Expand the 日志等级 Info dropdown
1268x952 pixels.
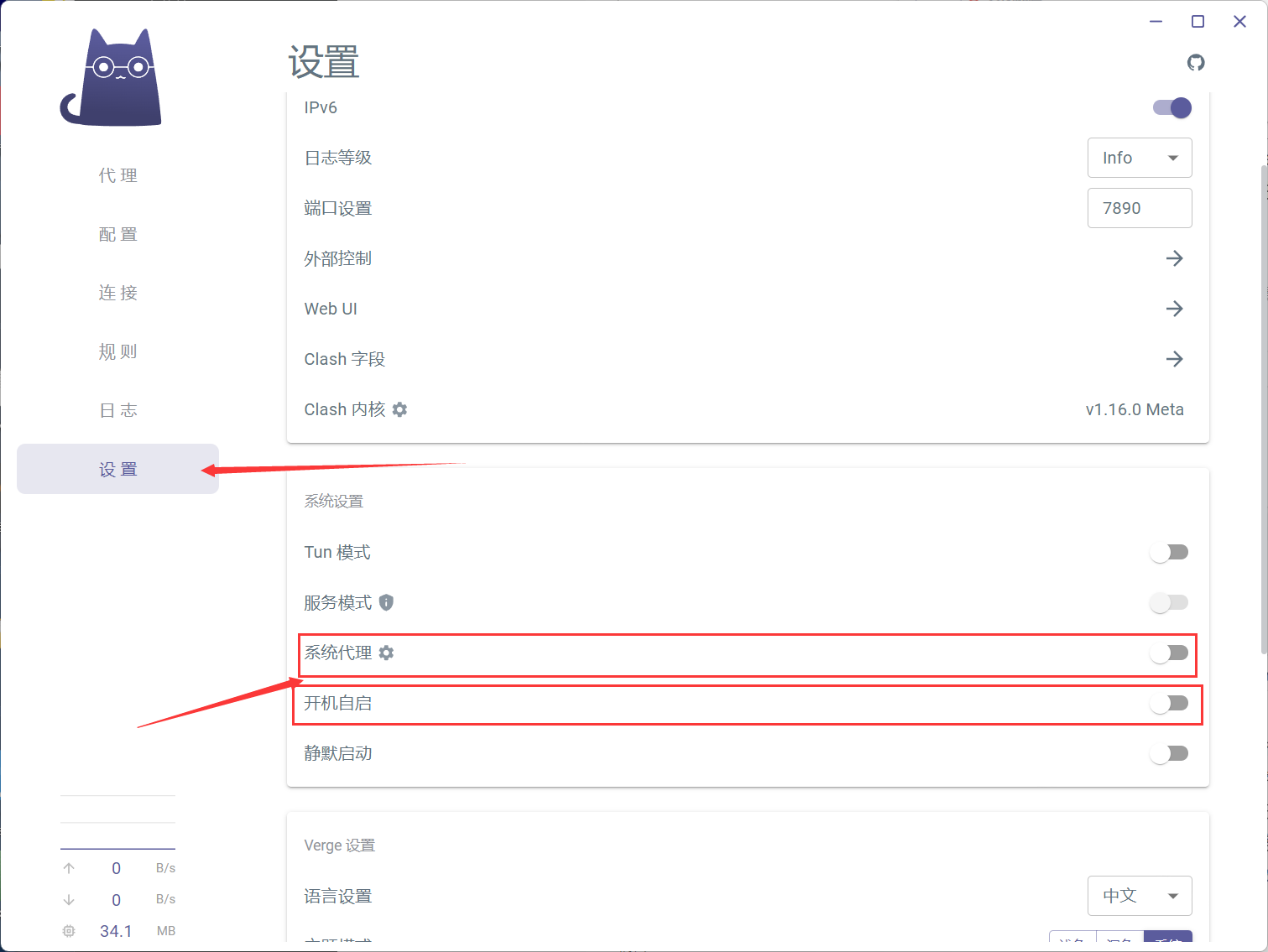pos(1140,158)
